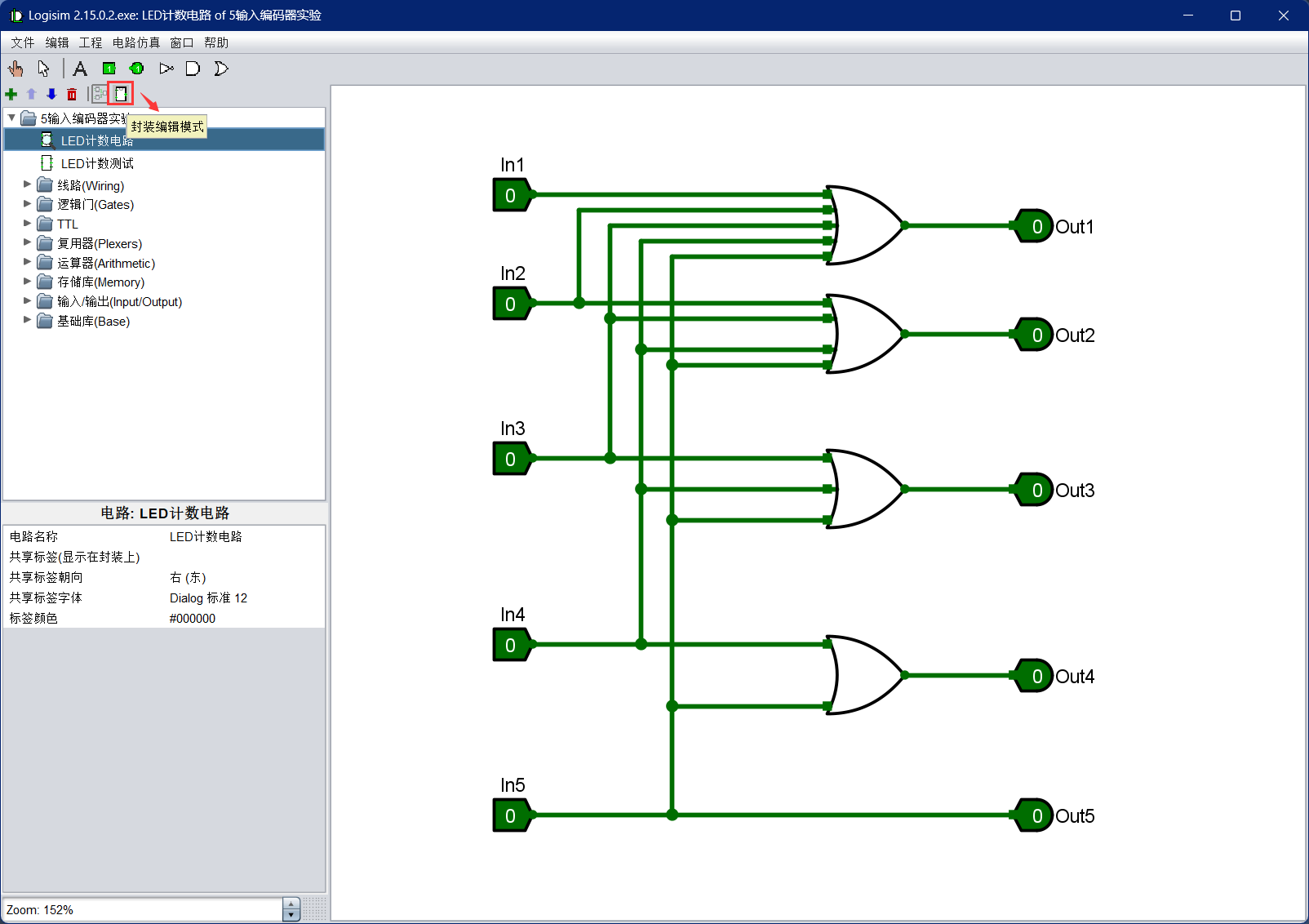Select the OR gate feeding Out4
The image size is (1309, 924).
[865, 675]
